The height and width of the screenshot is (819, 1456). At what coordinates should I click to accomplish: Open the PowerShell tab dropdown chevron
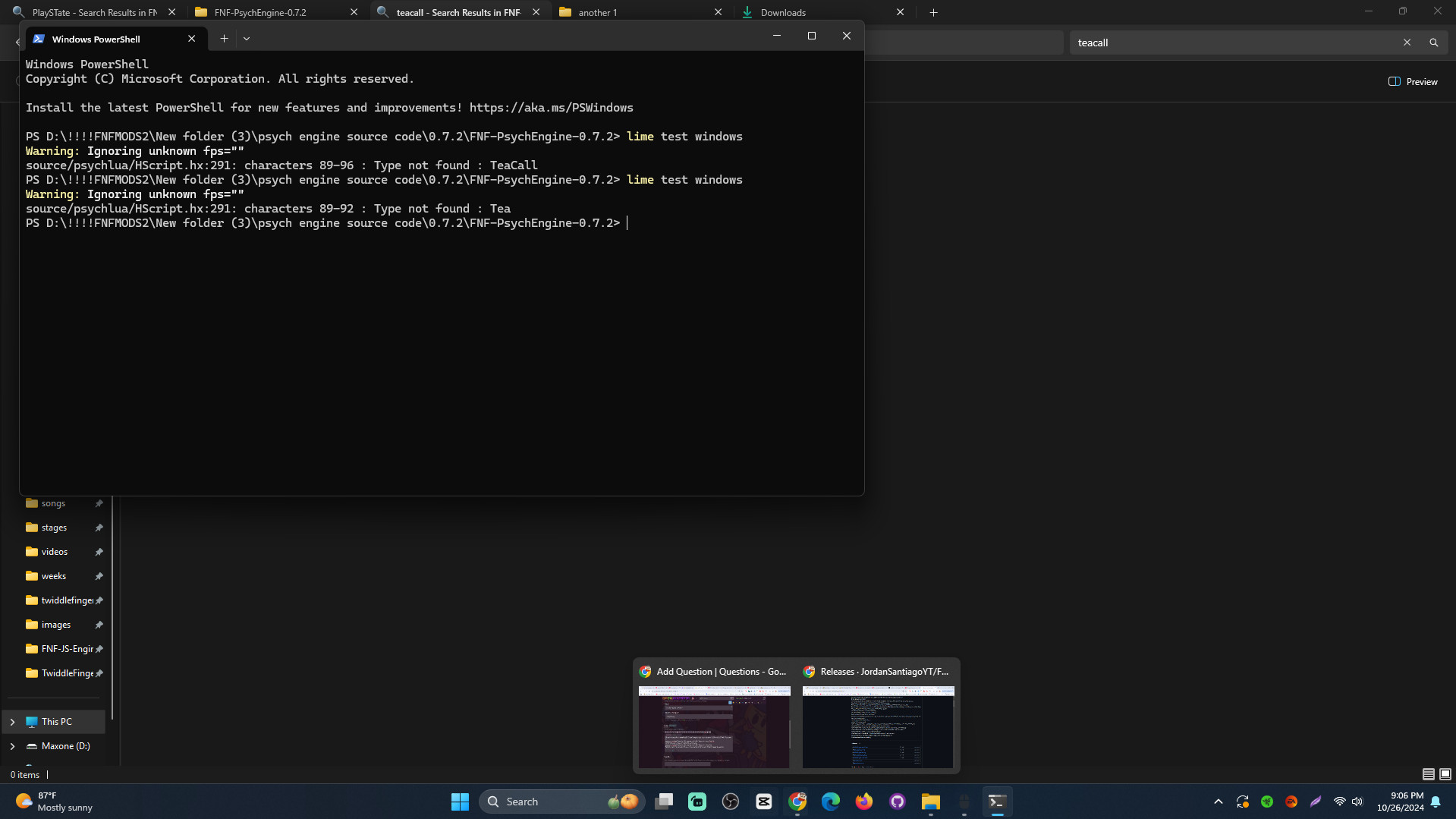tap(247, 38)
